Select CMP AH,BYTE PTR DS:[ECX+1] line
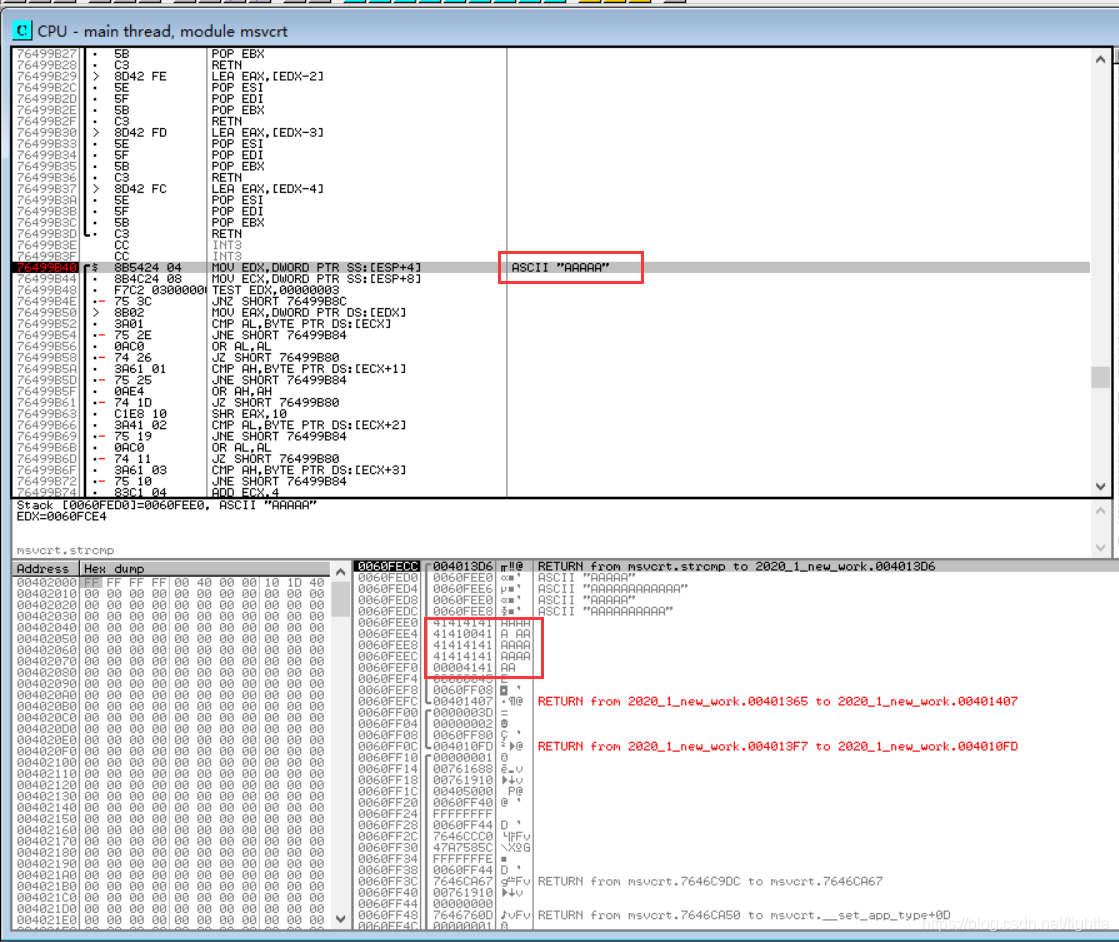1119x942 pixels. tap(308, 369)
